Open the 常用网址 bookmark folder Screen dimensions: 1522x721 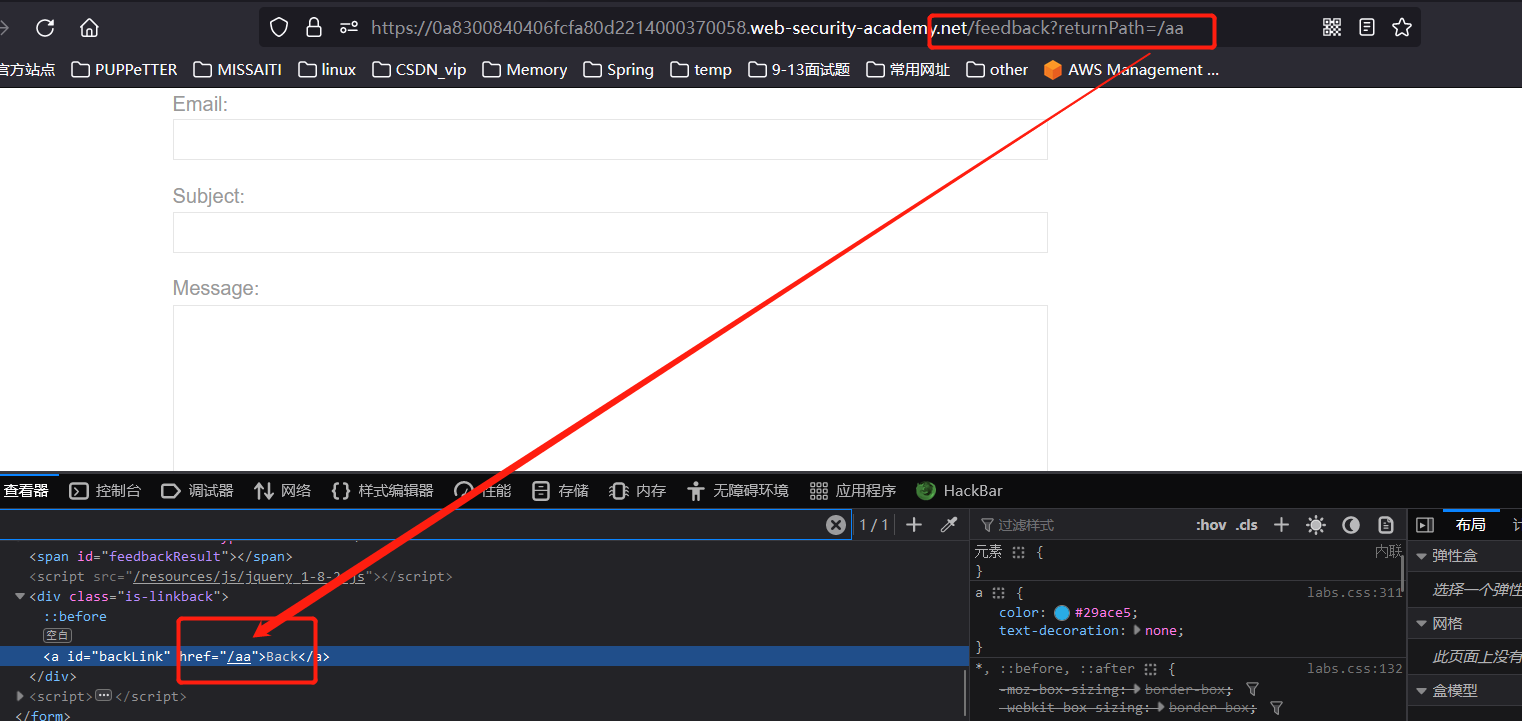coord(908,70)
